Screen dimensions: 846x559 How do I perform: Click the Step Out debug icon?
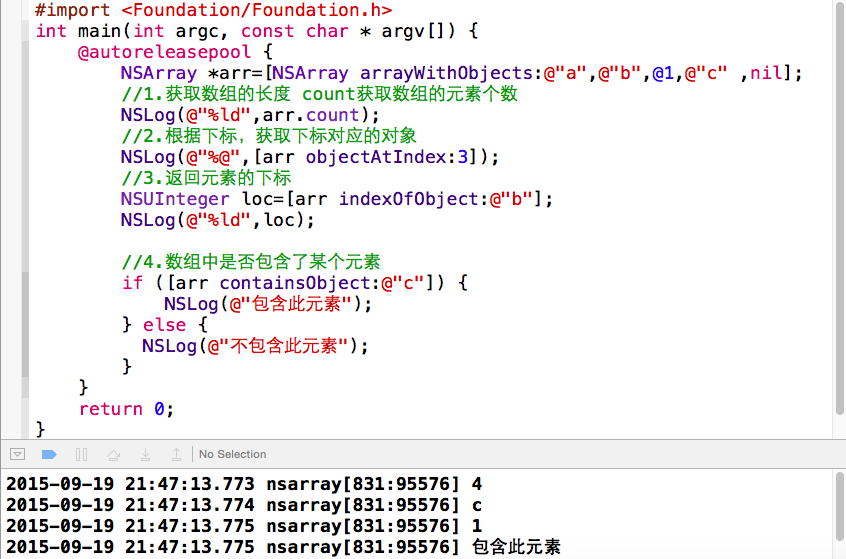point(176,454)
